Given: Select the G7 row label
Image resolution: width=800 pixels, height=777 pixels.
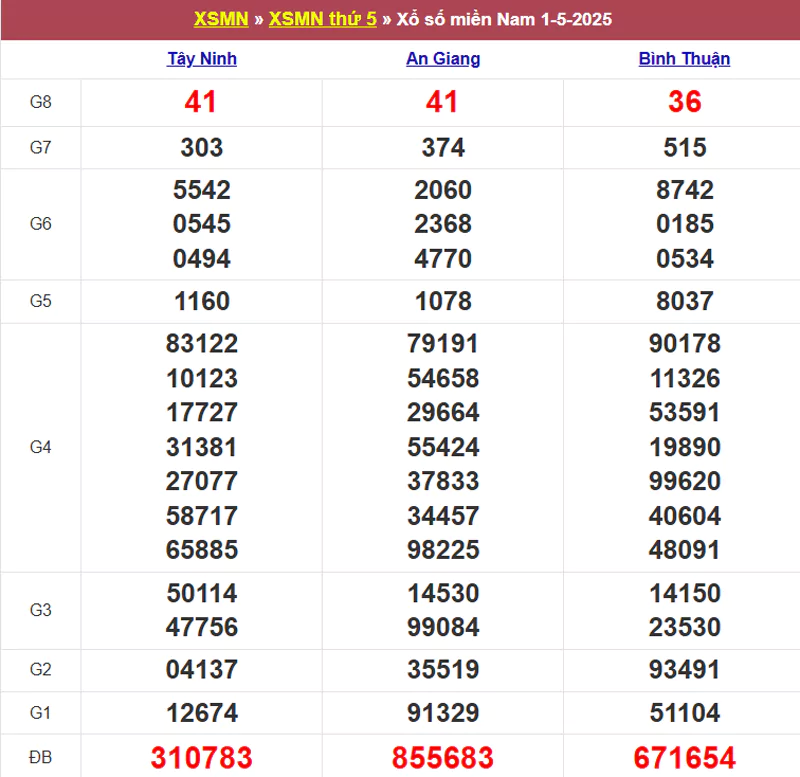Looking at the screenshot, I should click(x=41, y=147).
